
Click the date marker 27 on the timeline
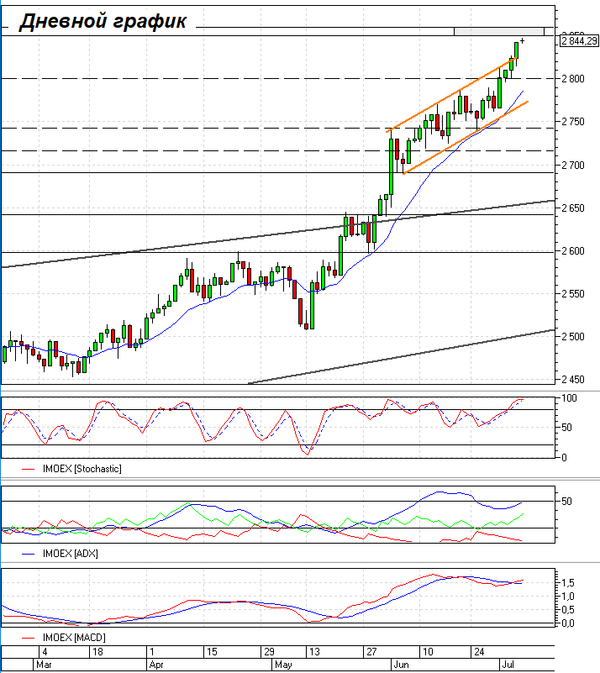pos(372,652)
